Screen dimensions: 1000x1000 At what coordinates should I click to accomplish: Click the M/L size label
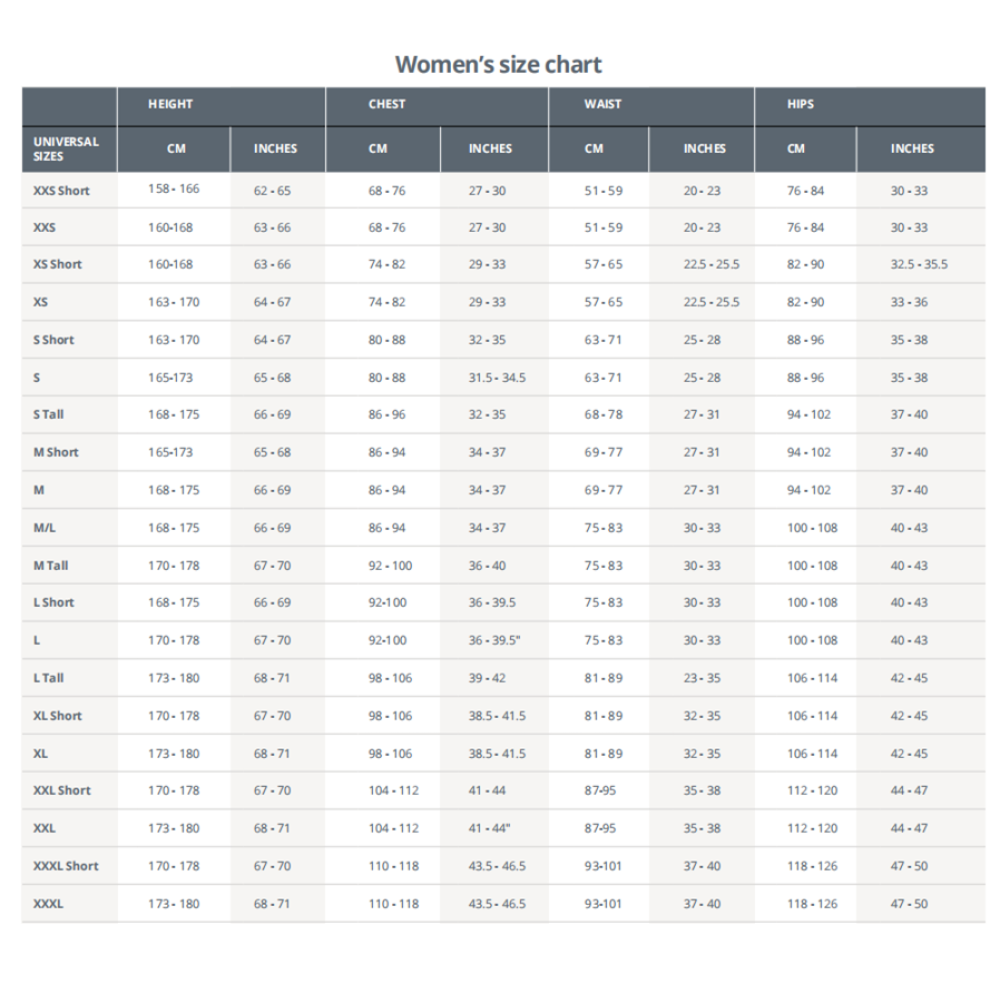(x=44, y=528)
